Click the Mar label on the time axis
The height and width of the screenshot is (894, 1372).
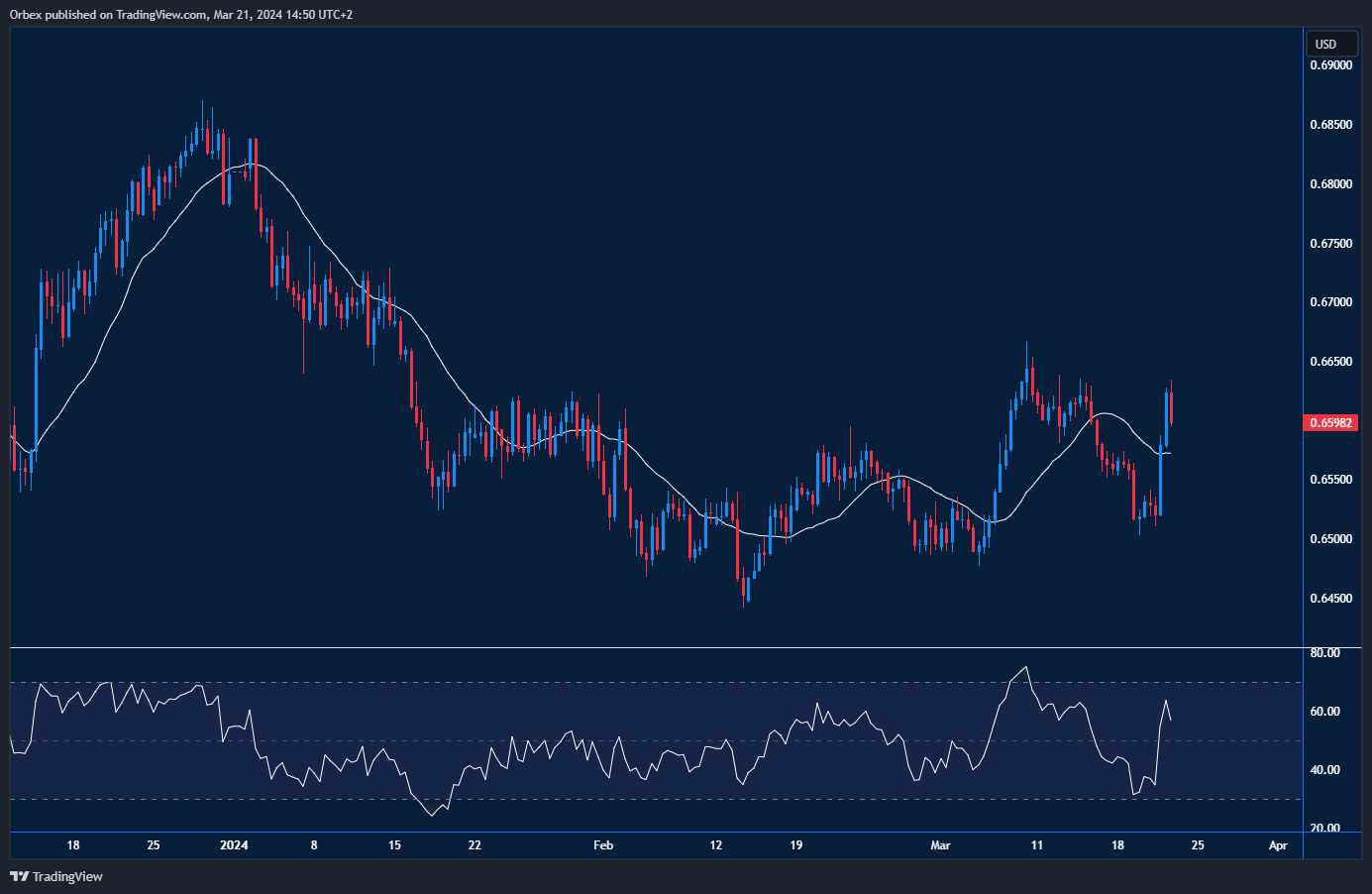pos(939,845)
